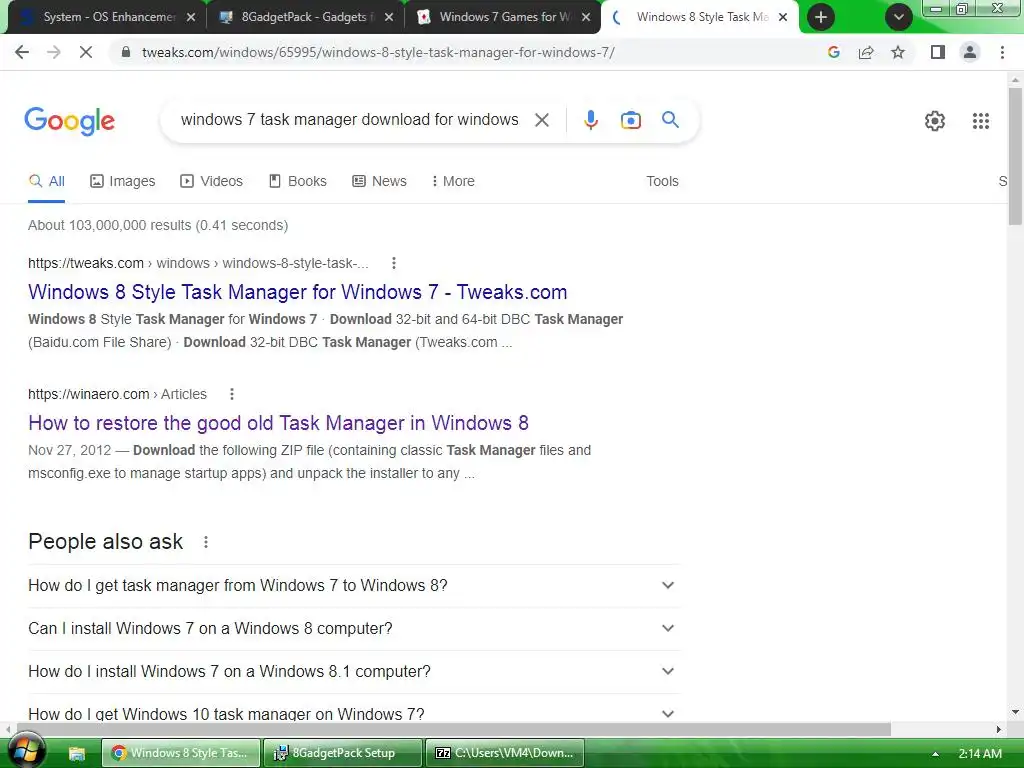Image resolution: width=1024 pixels, height=768 pixels.
Task: Open Windows Explorer from taskbar
Action: [x=77, y=753]
